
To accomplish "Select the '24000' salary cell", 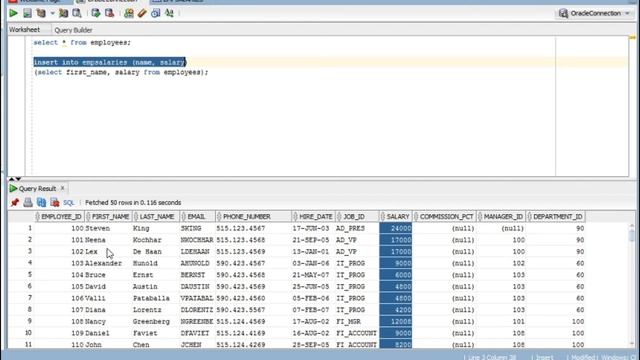I will click(396, 229).
